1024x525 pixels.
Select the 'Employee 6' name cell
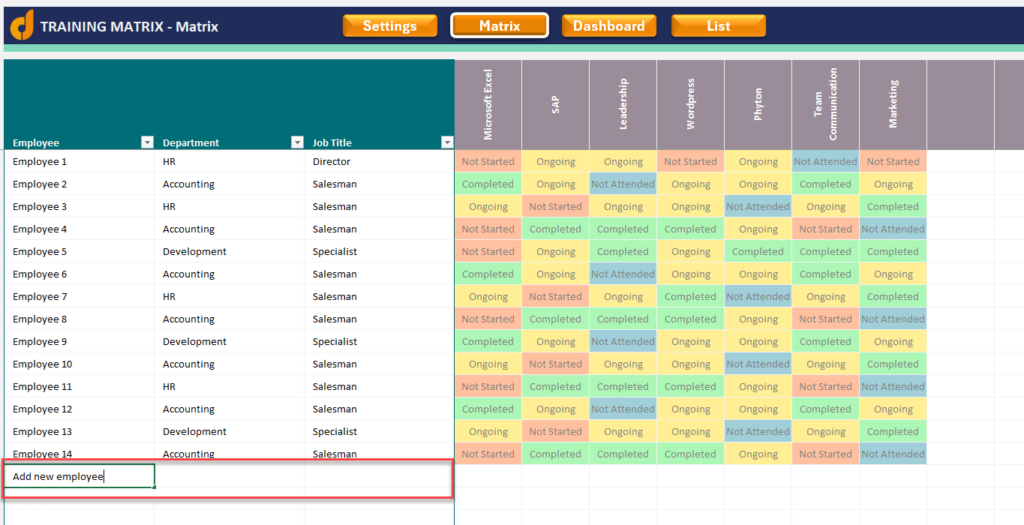tap(80, 274)
